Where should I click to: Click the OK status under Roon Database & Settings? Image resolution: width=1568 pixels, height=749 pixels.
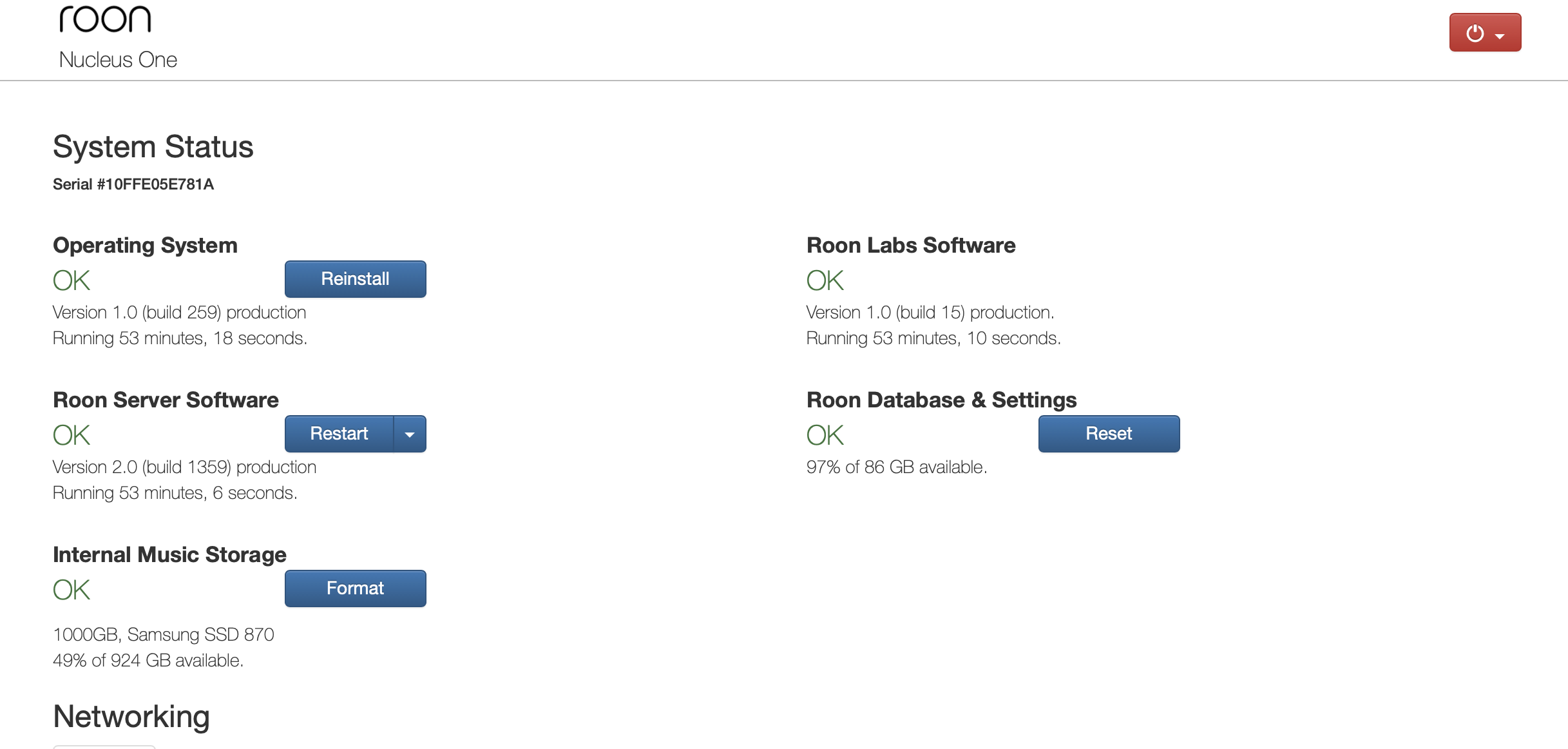tap(825, 435)
